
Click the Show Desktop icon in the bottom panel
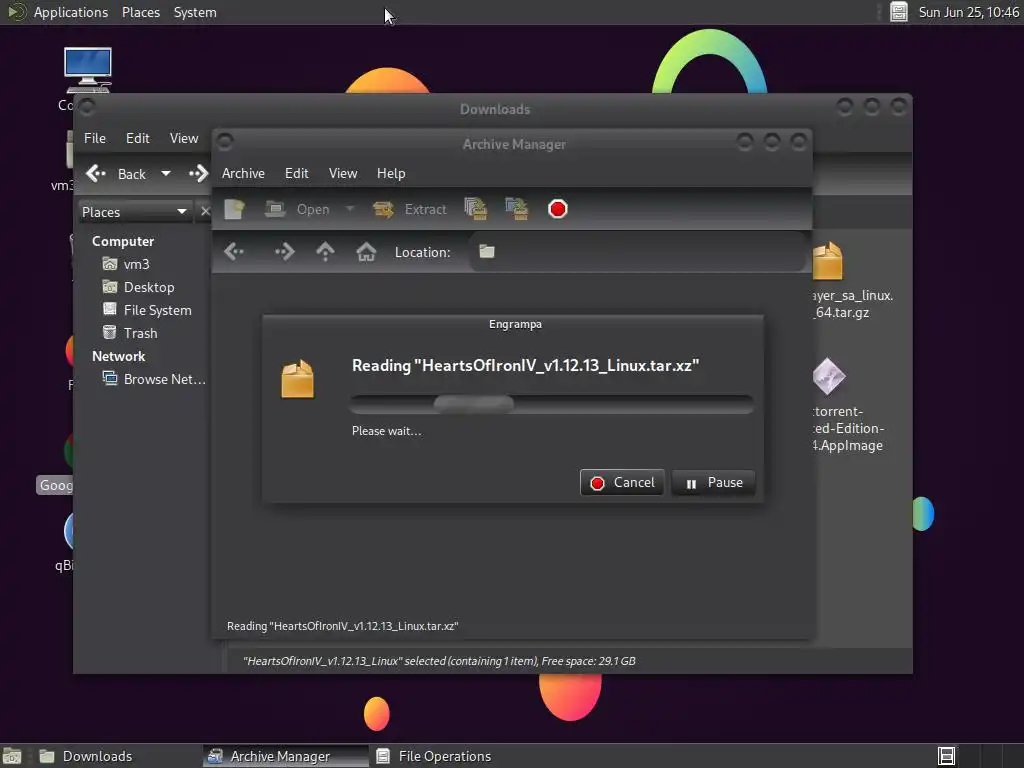pyautogui.click(x=12, y=756)
